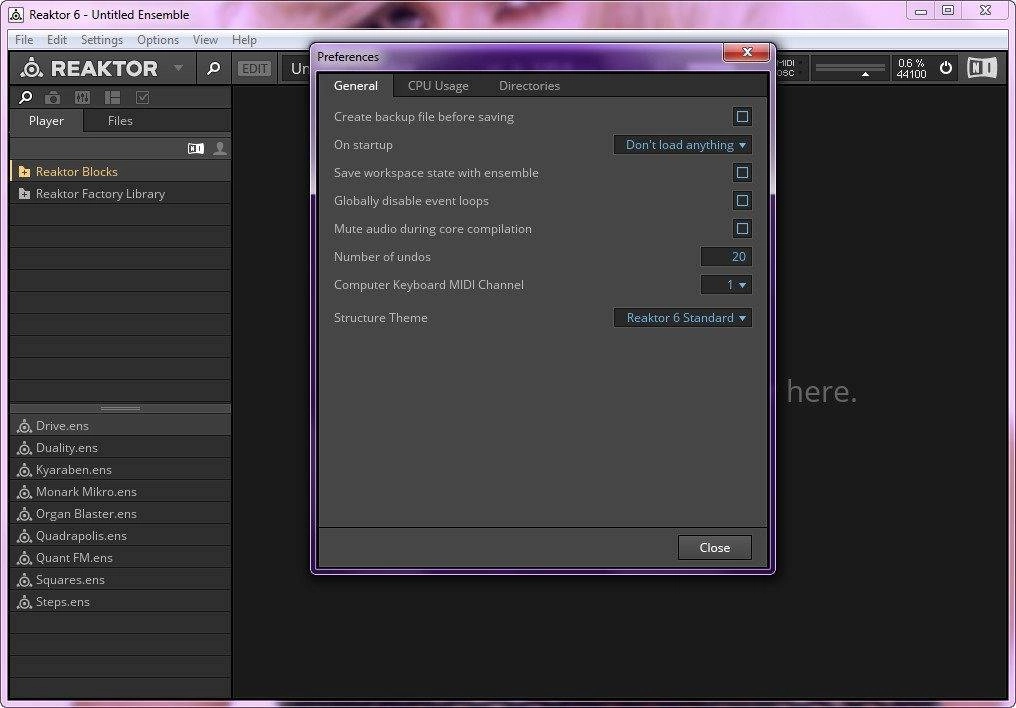1016x708 pixels.
Task: Toggle the EDIT mode button
Action: tap(254, 69)
